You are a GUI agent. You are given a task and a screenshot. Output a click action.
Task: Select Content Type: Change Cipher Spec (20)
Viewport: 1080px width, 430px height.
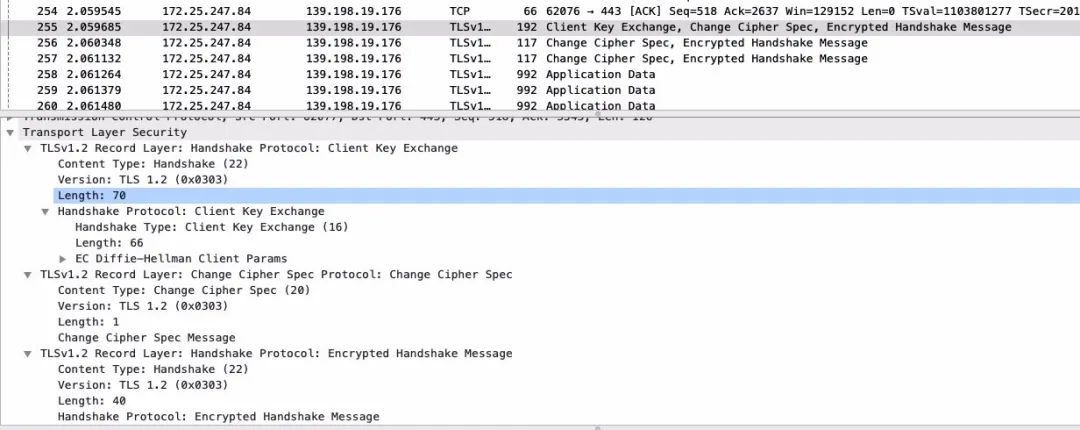tap(184, 290)
